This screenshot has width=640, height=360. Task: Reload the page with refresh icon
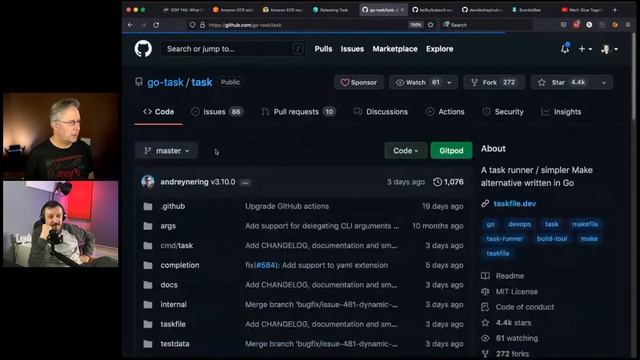[156, 25]
